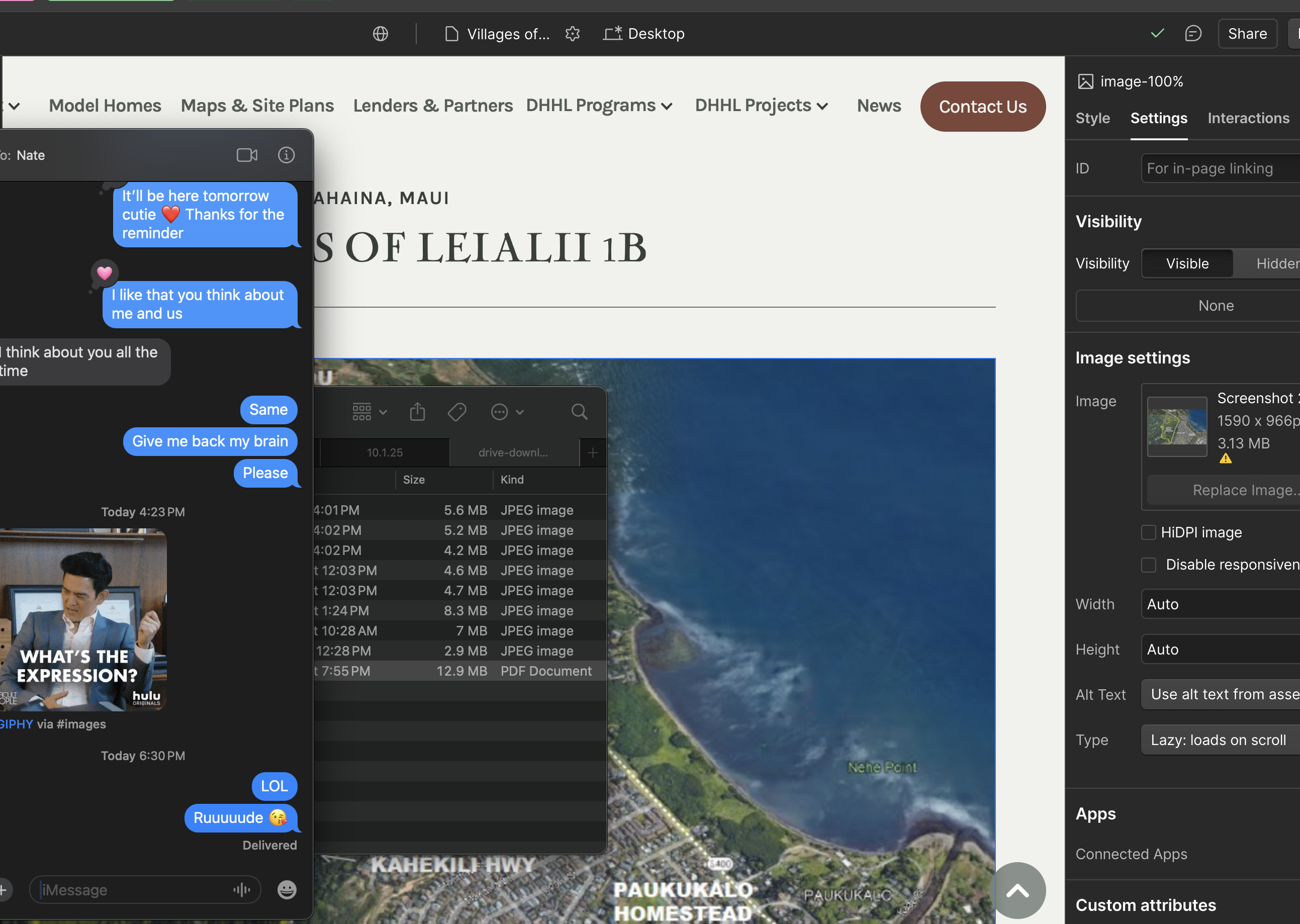
Task: Click the Contact Us button
Action: click(x=982, y=107)
